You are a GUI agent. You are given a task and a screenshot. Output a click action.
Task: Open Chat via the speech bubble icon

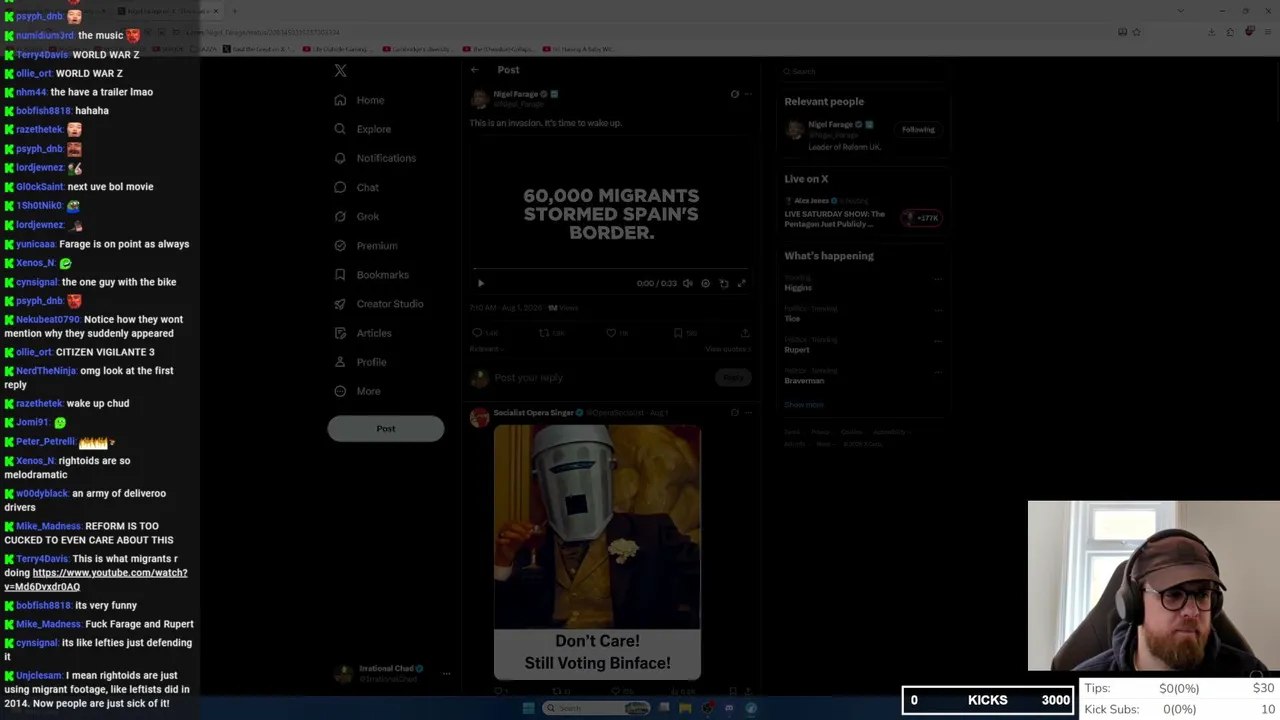pyautogui.click(x=340, y=187)
